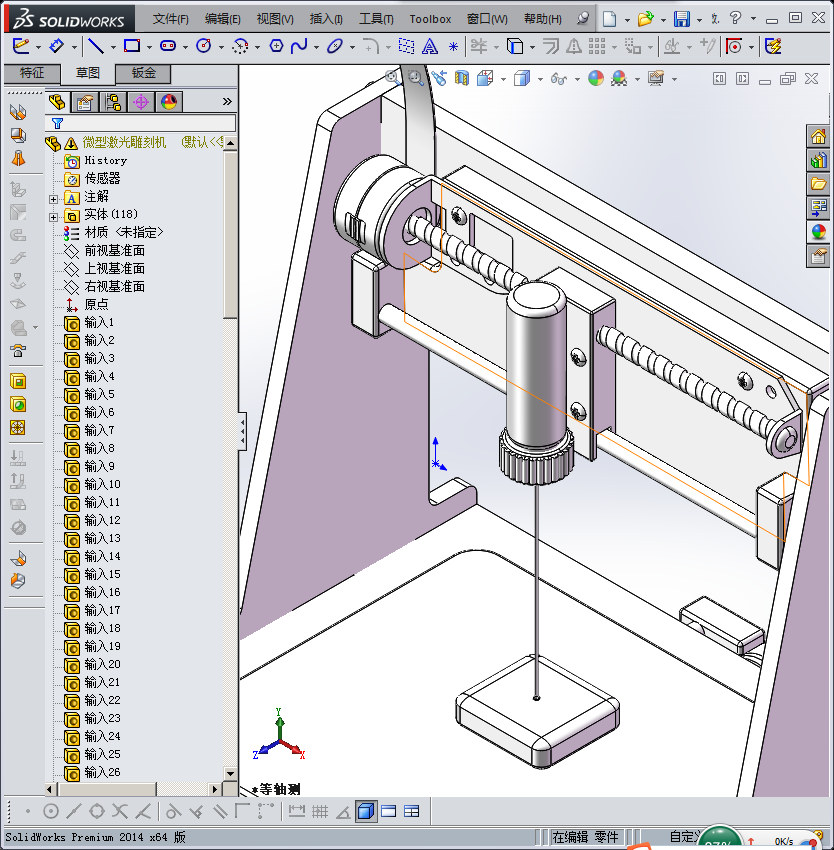Open the 编辑(E) menu
The height and width of the screenshot is (850, 834).
[222, 19]
